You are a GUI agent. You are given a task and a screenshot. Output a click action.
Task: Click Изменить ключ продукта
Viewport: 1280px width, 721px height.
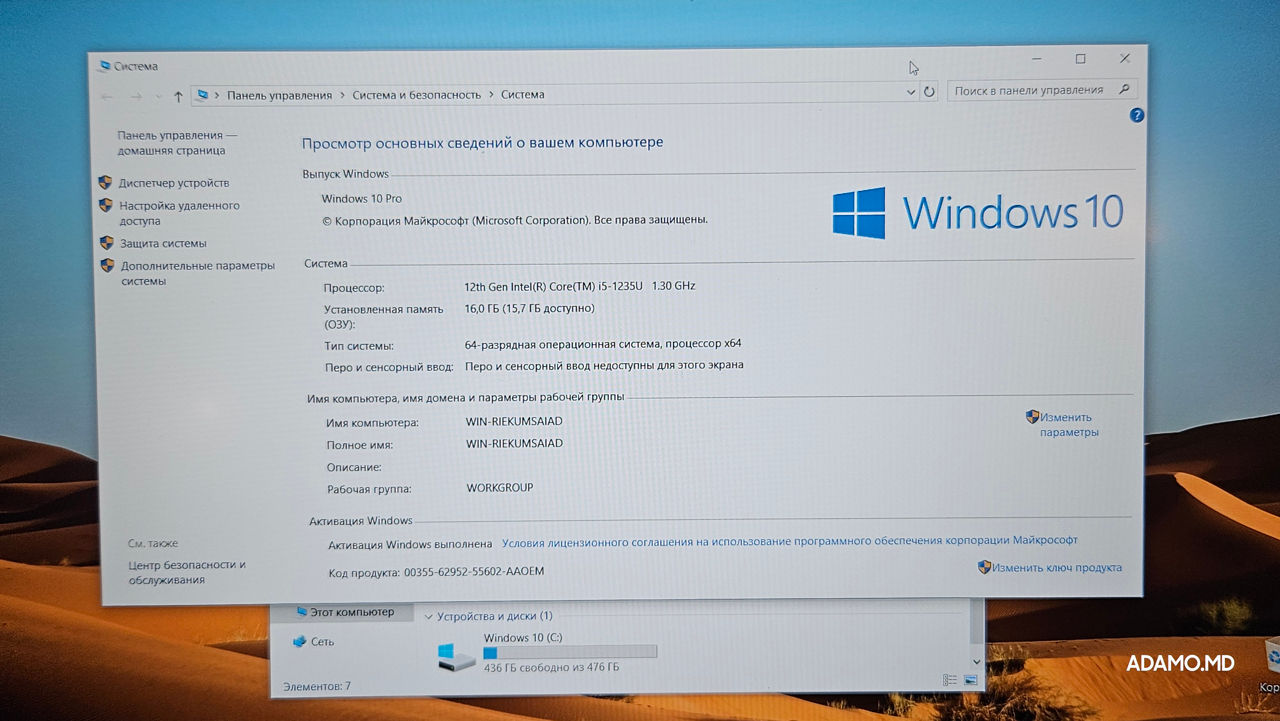[1057, 568]
